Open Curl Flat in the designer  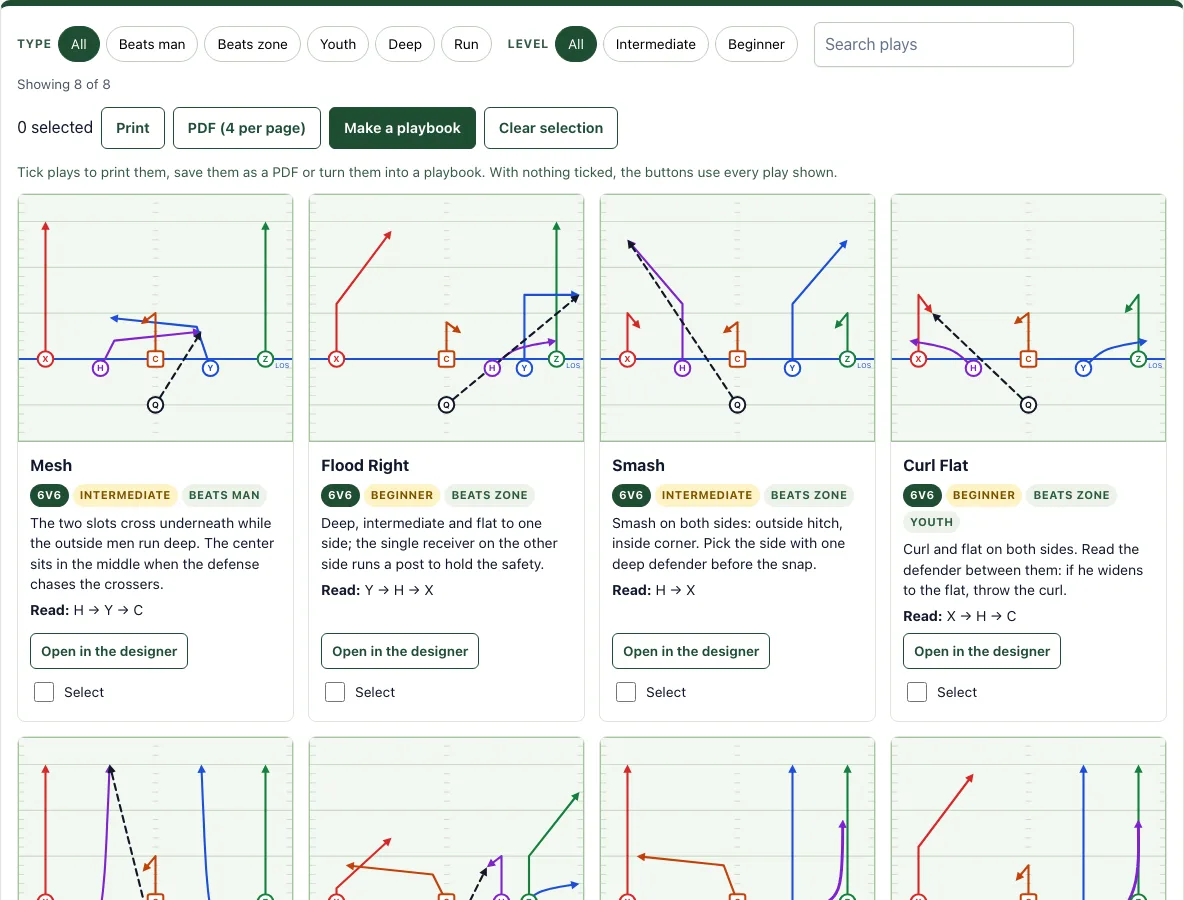coord(982,651)
